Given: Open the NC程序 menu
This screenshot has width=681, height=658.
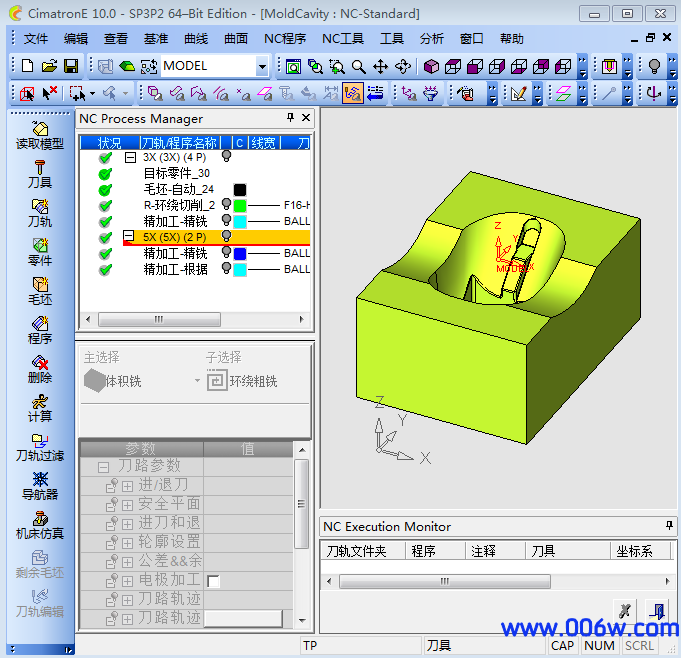Looking at the screenshot, I should (285, 38).
